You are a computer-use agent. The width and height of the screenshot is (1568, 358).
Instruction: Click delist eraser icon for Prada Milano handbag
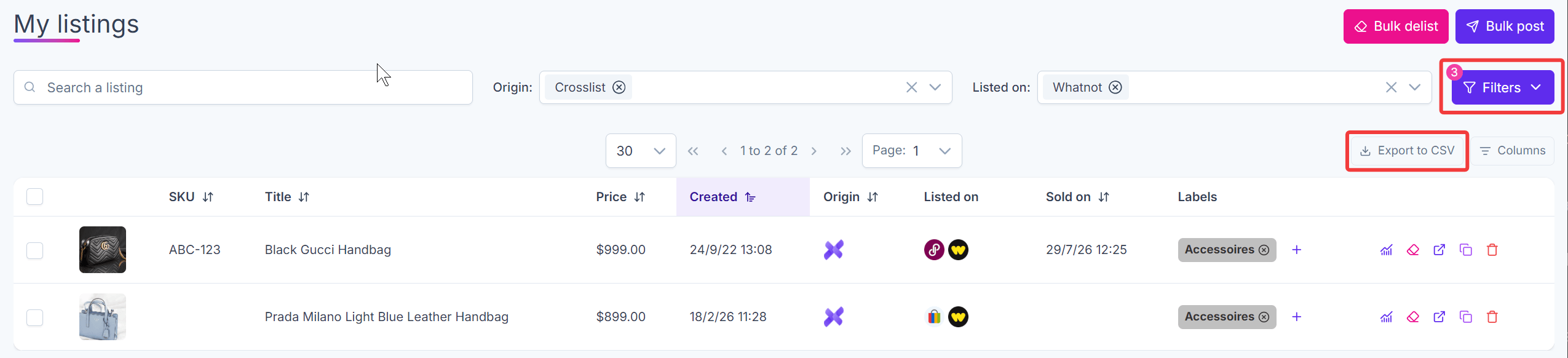[x=1413, y=317]
